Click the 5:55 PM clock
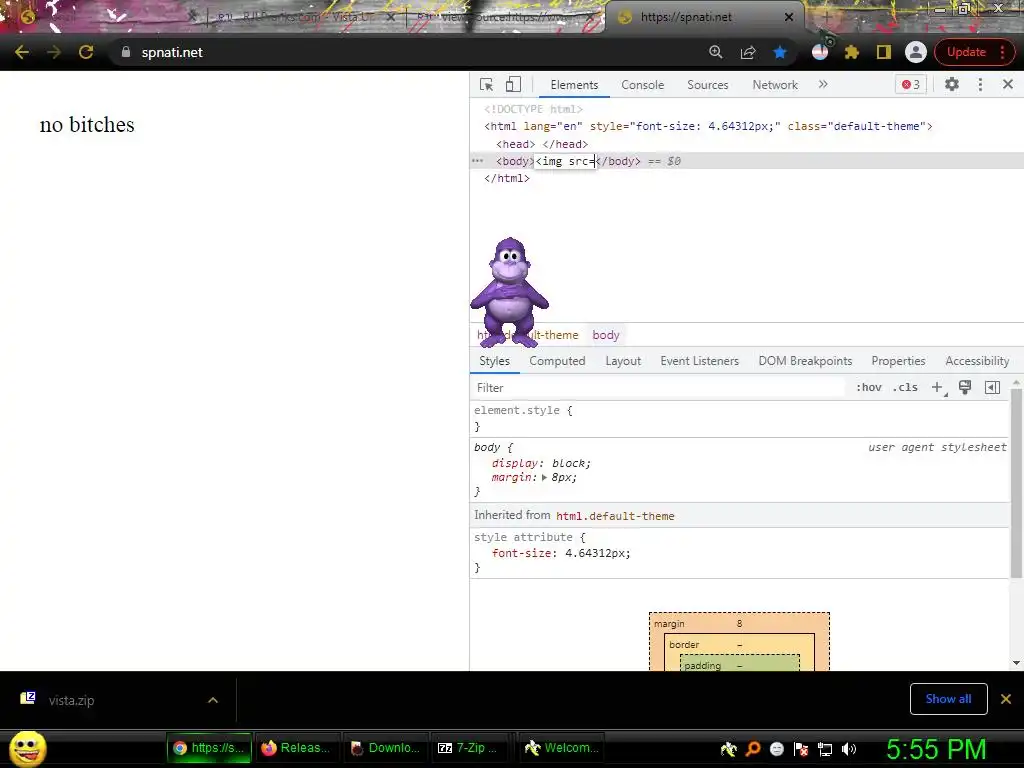 click(x=936, y=749)
